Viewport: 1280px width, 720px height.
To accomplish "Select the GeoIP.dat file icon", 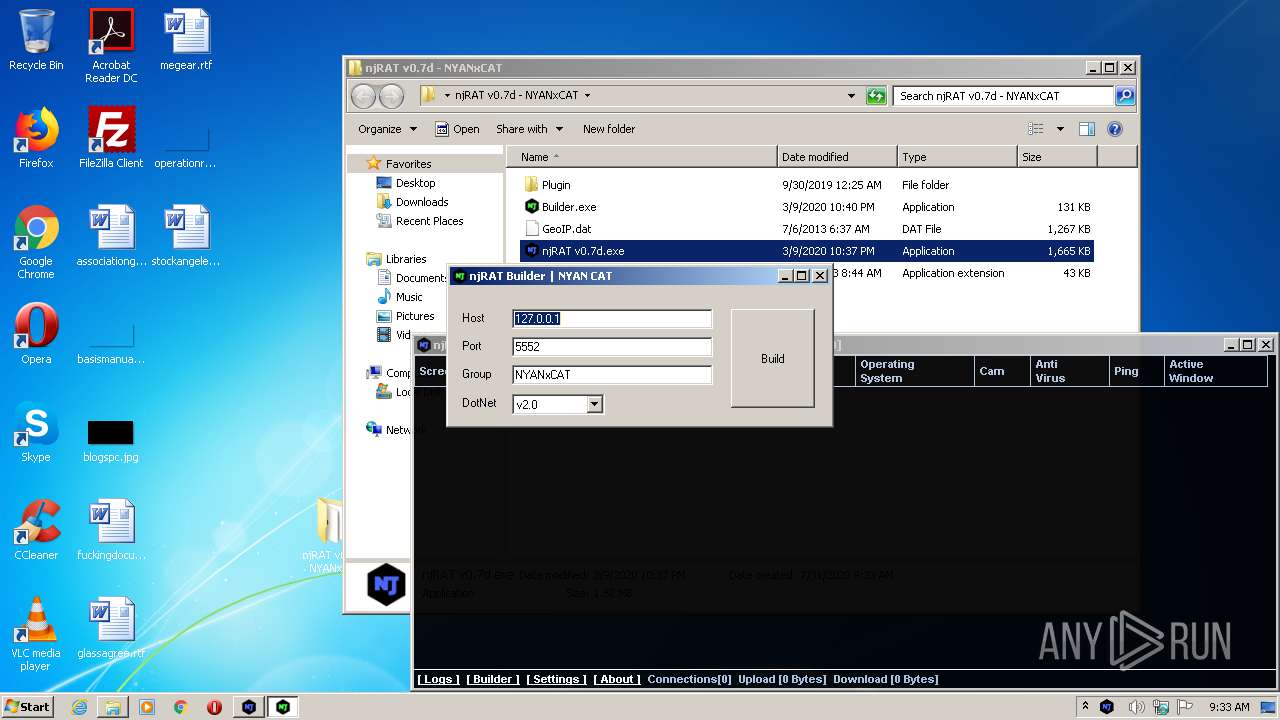I will (532, 229).
